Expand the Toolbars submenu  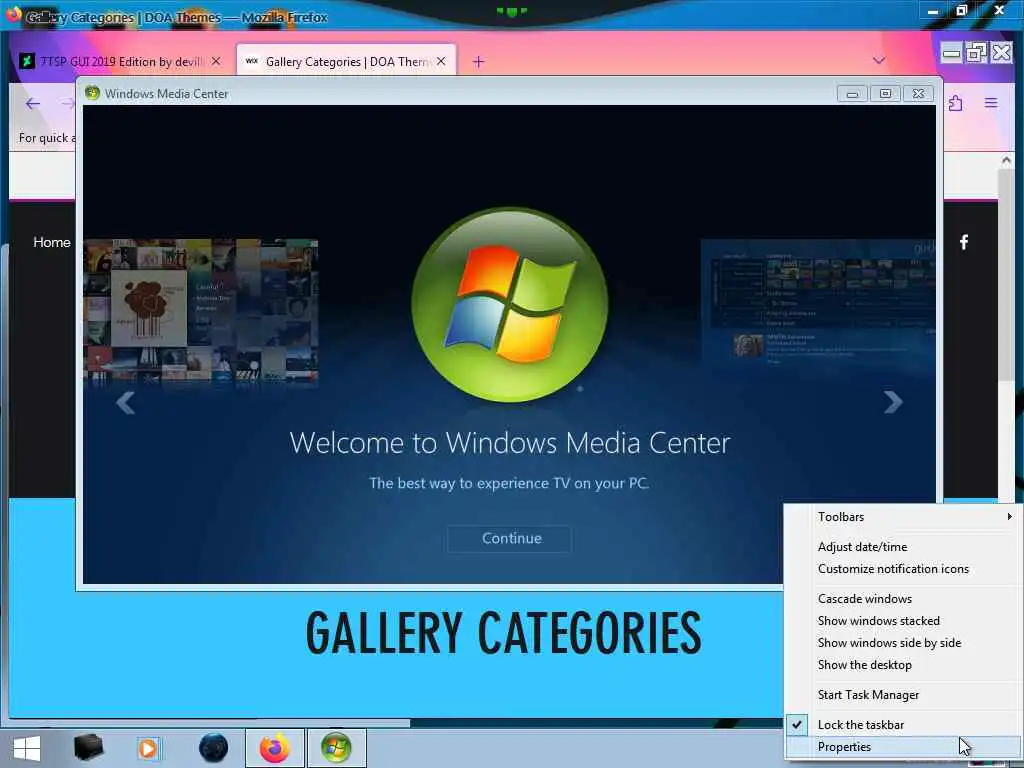[x=903, y=517]
